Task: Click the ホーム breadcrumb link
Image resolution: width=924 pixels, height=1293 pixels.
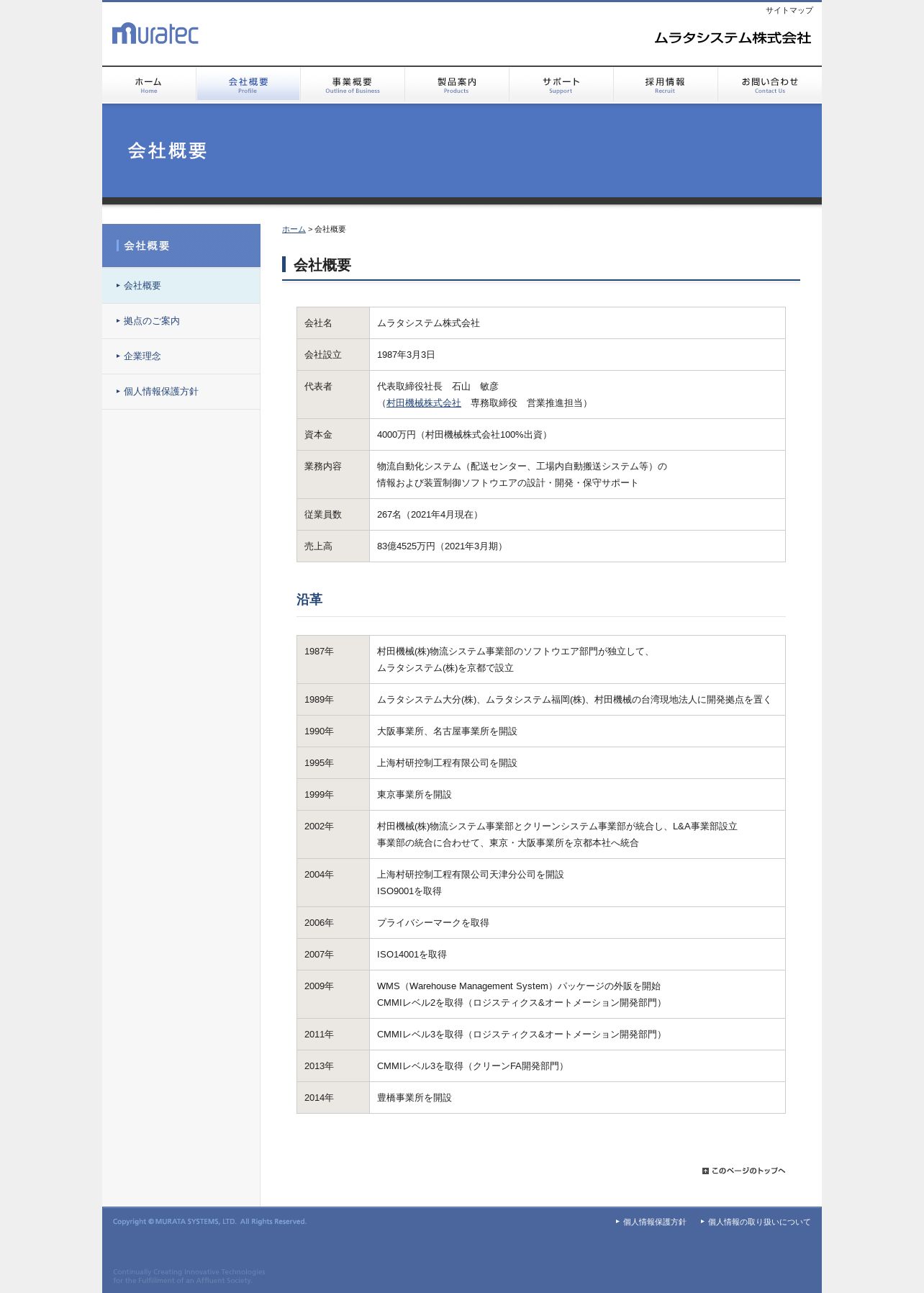Action: point(294,229)
